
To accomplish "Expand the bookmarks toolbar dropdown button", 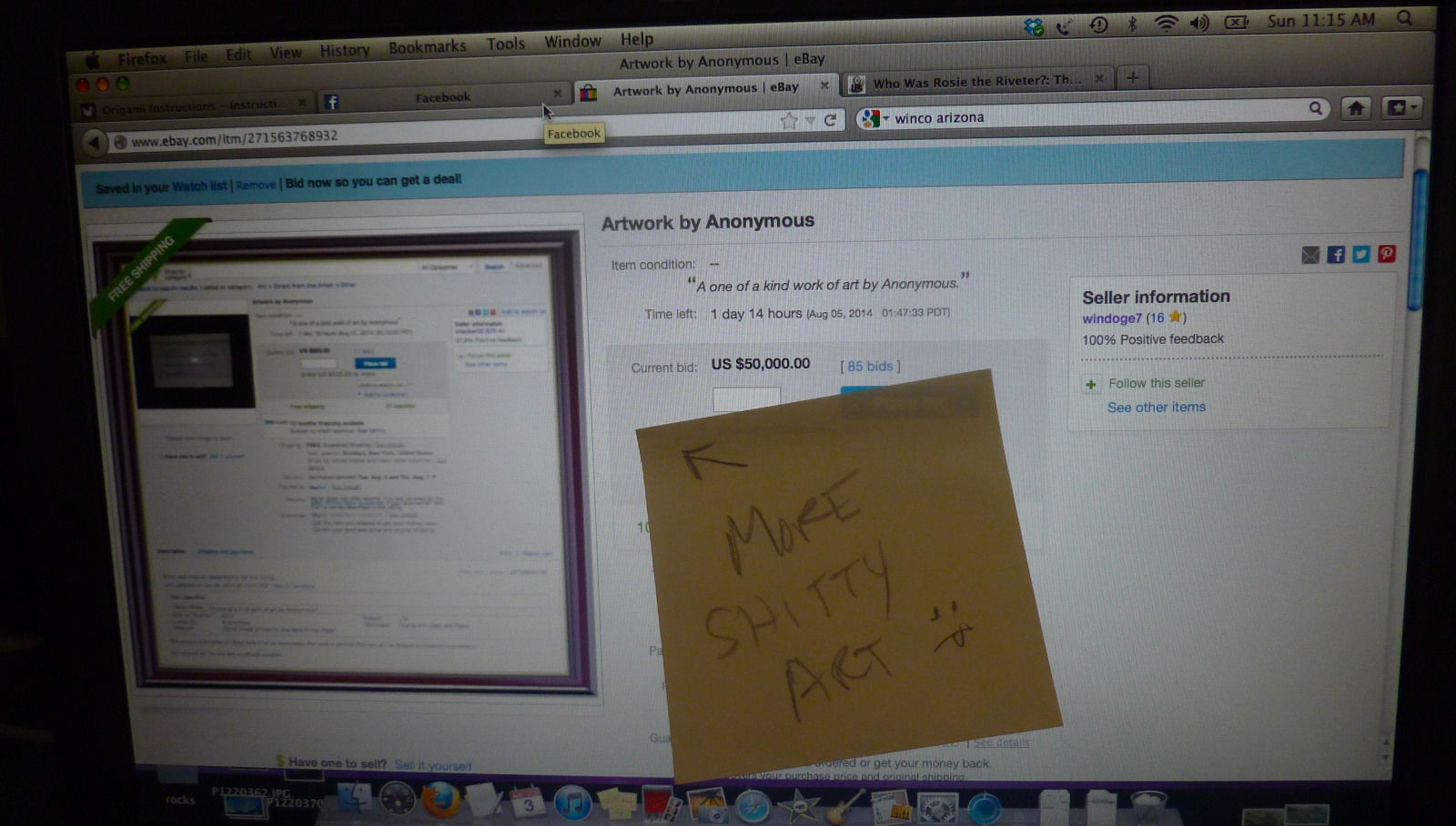I will (1400, 108).
